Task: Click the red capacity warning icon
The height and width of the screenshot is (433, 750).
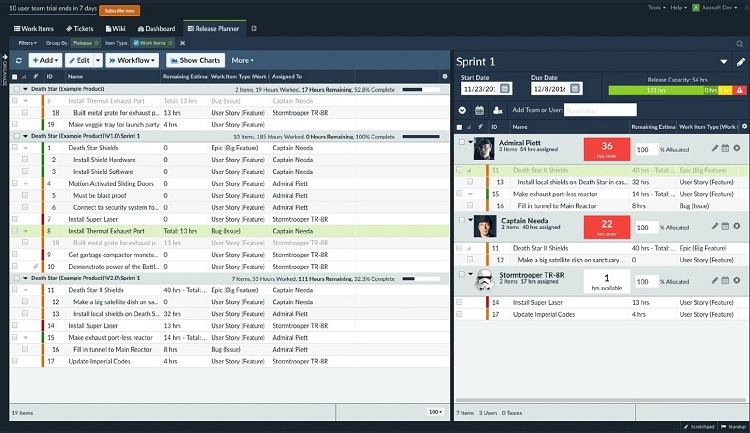Action: pyautogui.click(x=739, y=90)
